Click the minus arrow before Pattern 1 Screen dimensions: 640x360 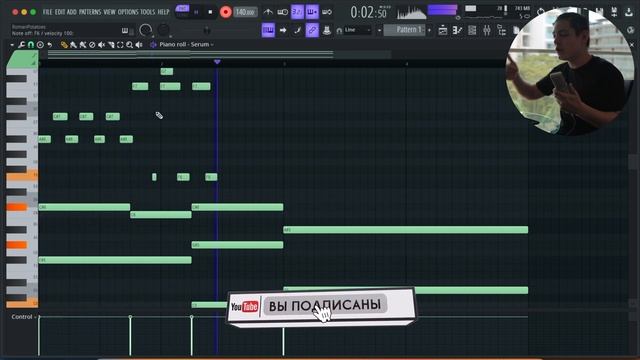pos(379,30)
